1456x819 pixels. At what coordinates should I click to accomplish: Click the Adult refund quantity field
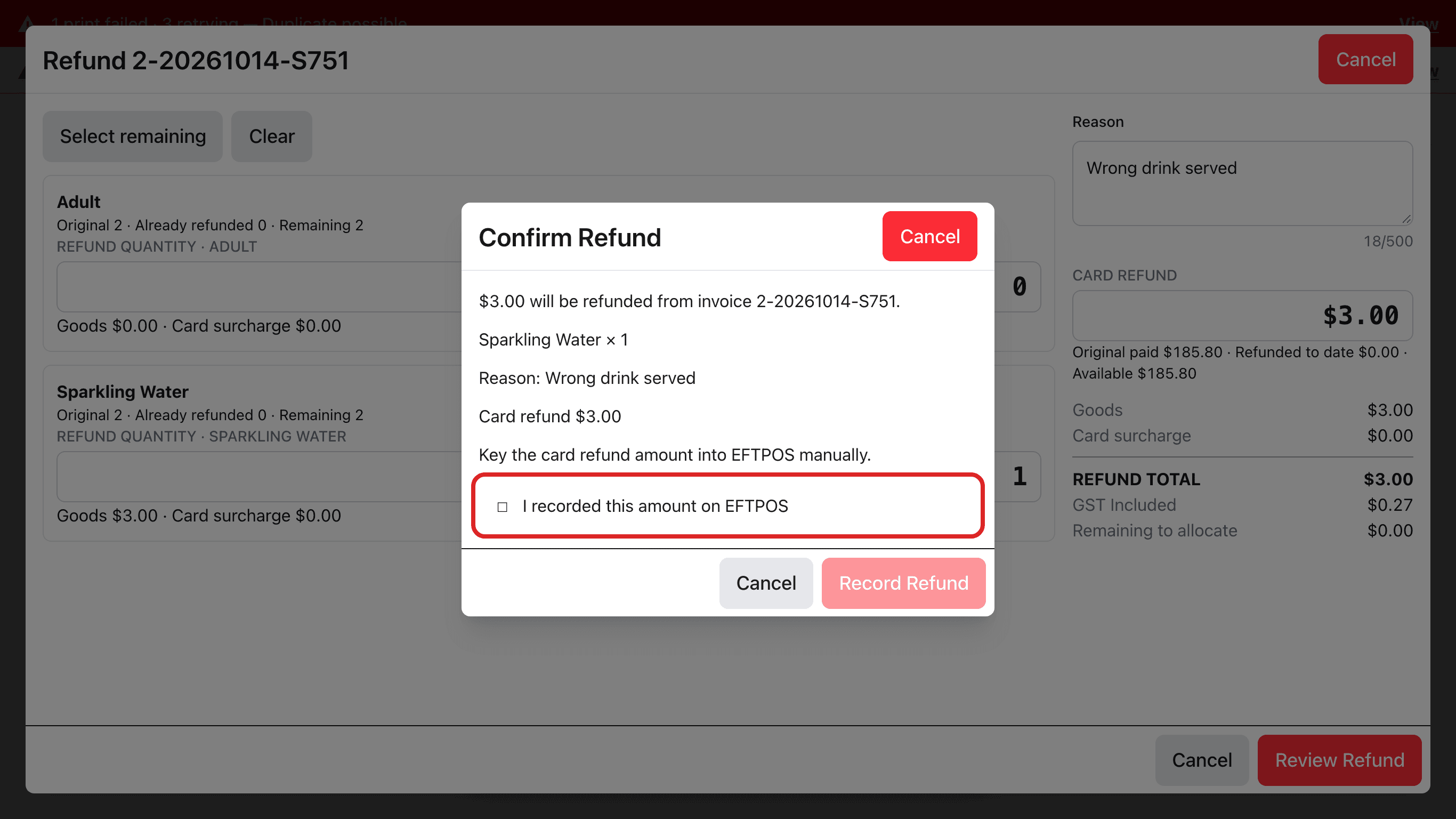[x=548, y=286]
